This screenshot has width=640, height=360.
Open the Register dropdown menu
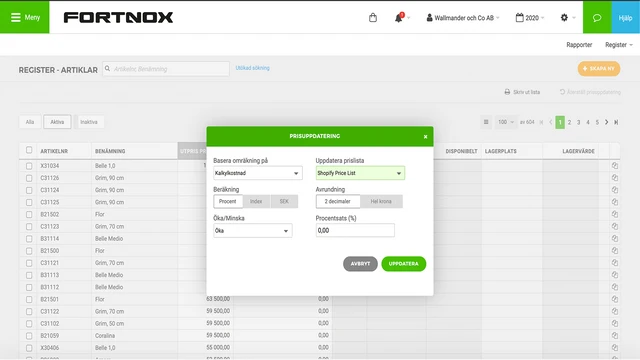click(x=618, y=45)
